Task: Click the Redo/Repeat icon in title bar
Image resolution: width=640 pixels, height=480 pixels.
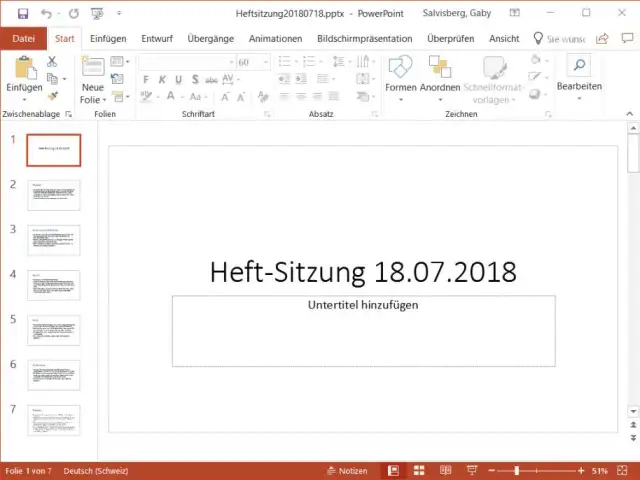Action: [73, 13]
